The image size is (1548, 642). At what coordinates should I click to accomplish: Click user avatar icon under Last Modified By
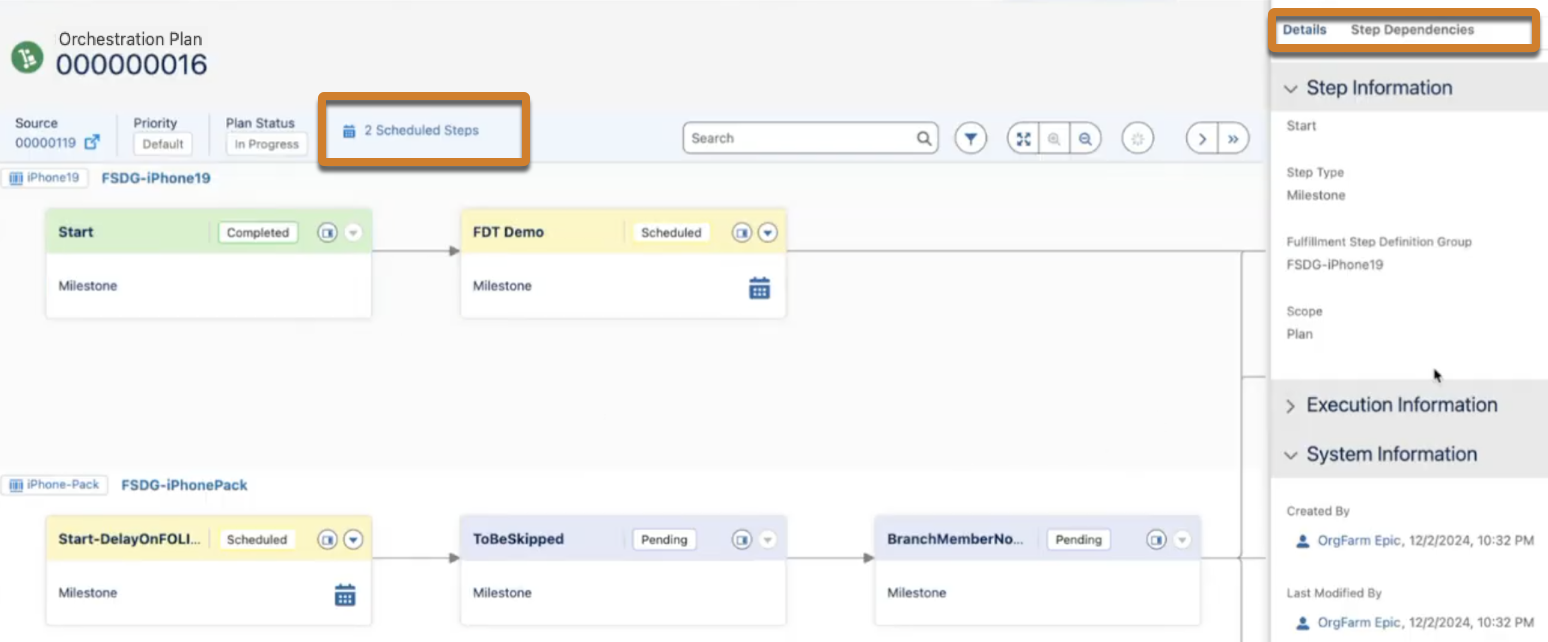point(1302,623)
